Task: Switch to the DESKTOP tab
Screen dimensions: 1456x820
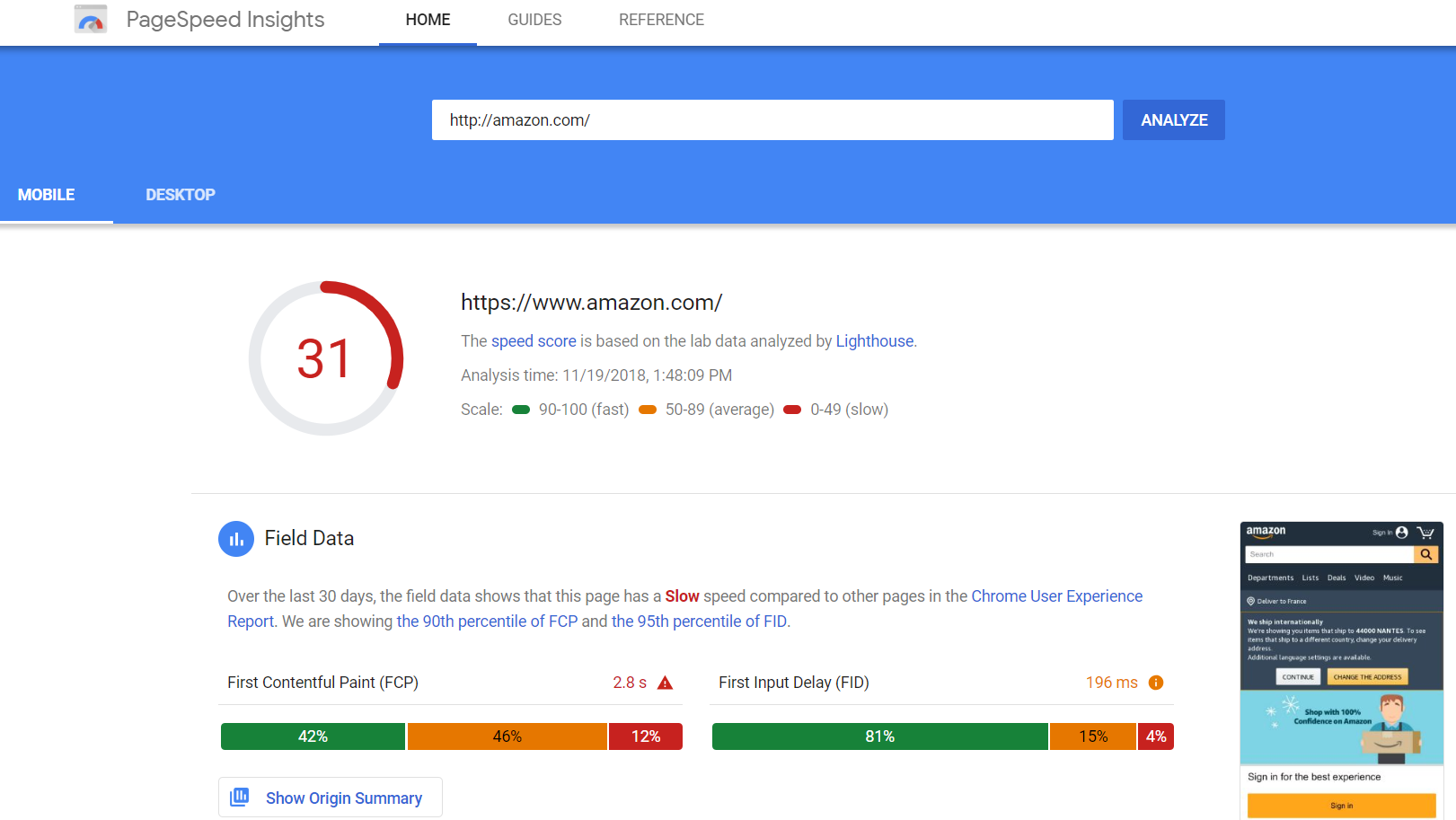Action: coord(180,194)
